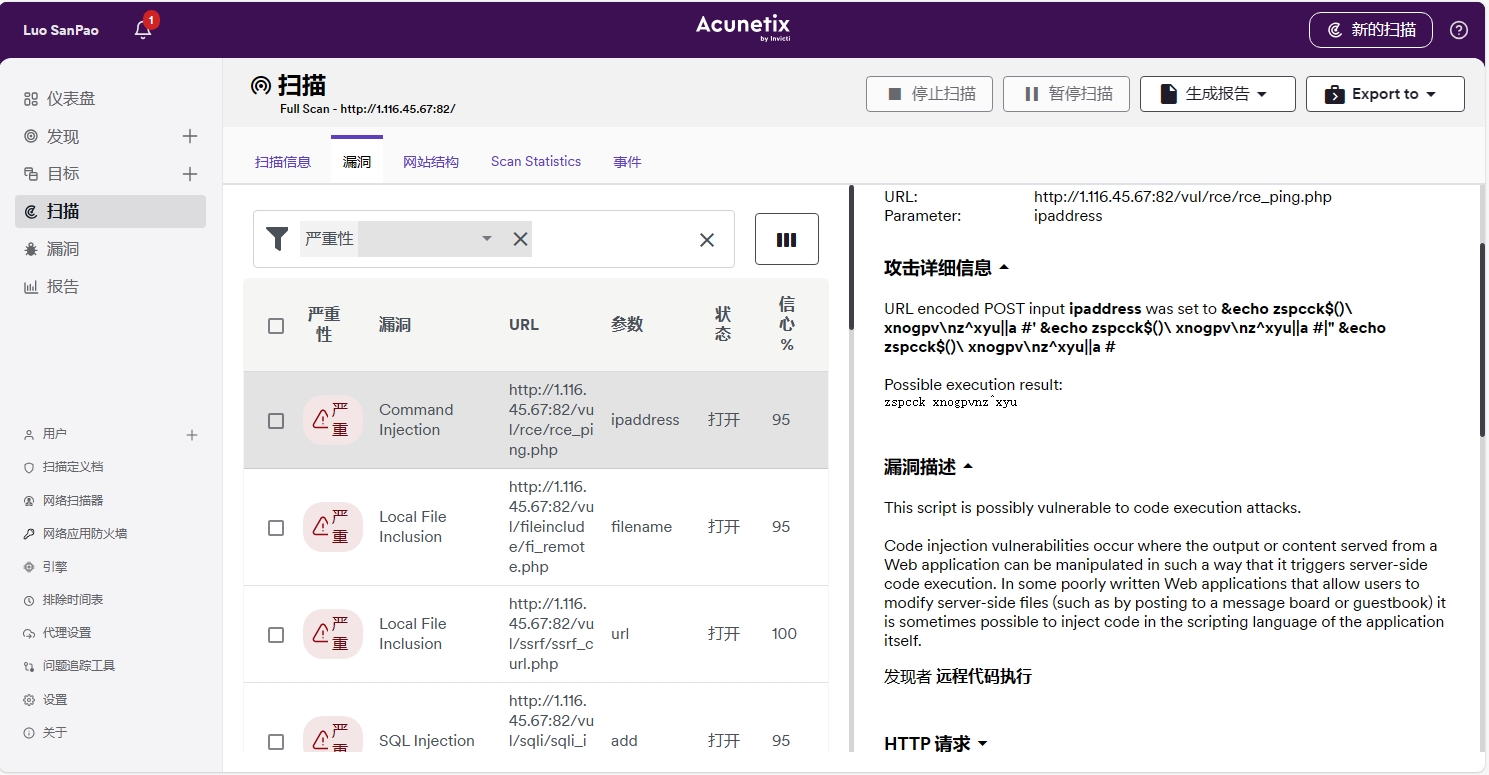
Task: Click the 问题追踪工具 icon
Action: coord(29,666)
